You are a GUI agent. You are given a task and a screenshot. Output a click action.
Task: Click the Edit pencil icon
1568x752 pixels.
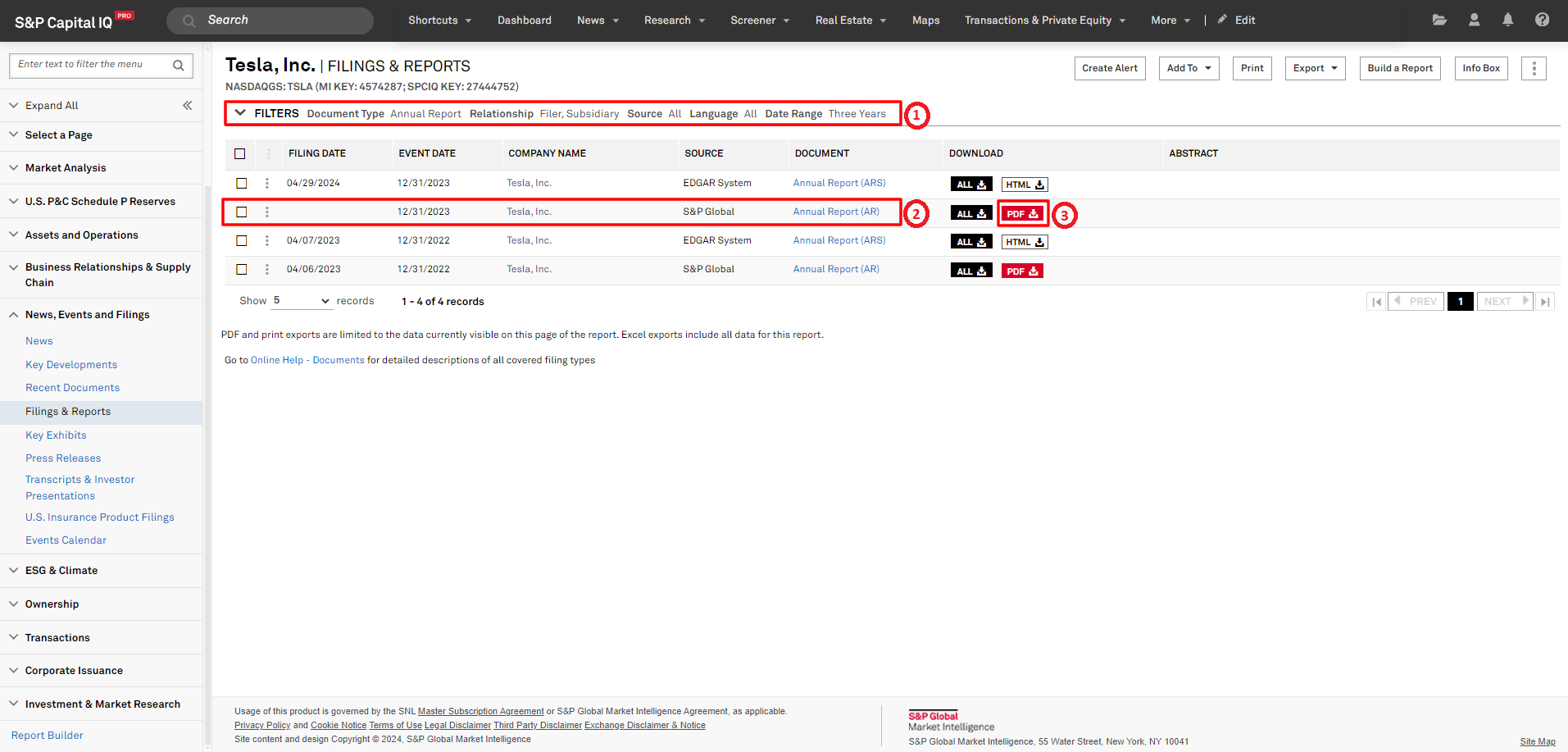[1222, 20]
